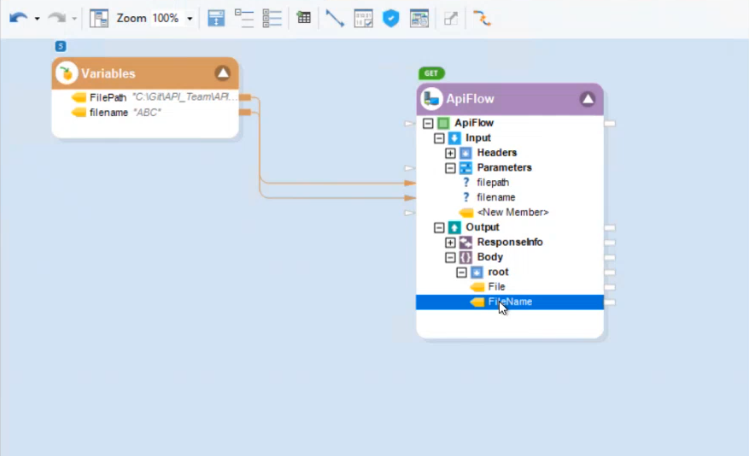749x456 pixels.
Task: Click the Input node blue arrow icon
Action: pyautogui.click(x=454, y=138)
